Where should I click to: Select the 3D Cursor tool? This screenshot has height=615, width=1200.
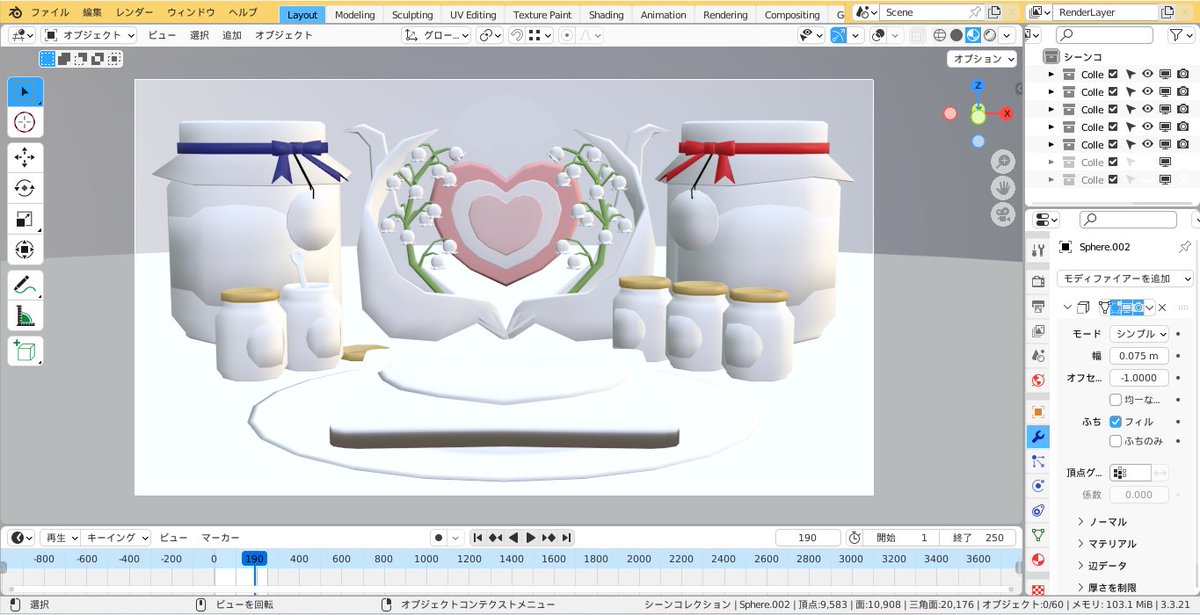point(25,123)
